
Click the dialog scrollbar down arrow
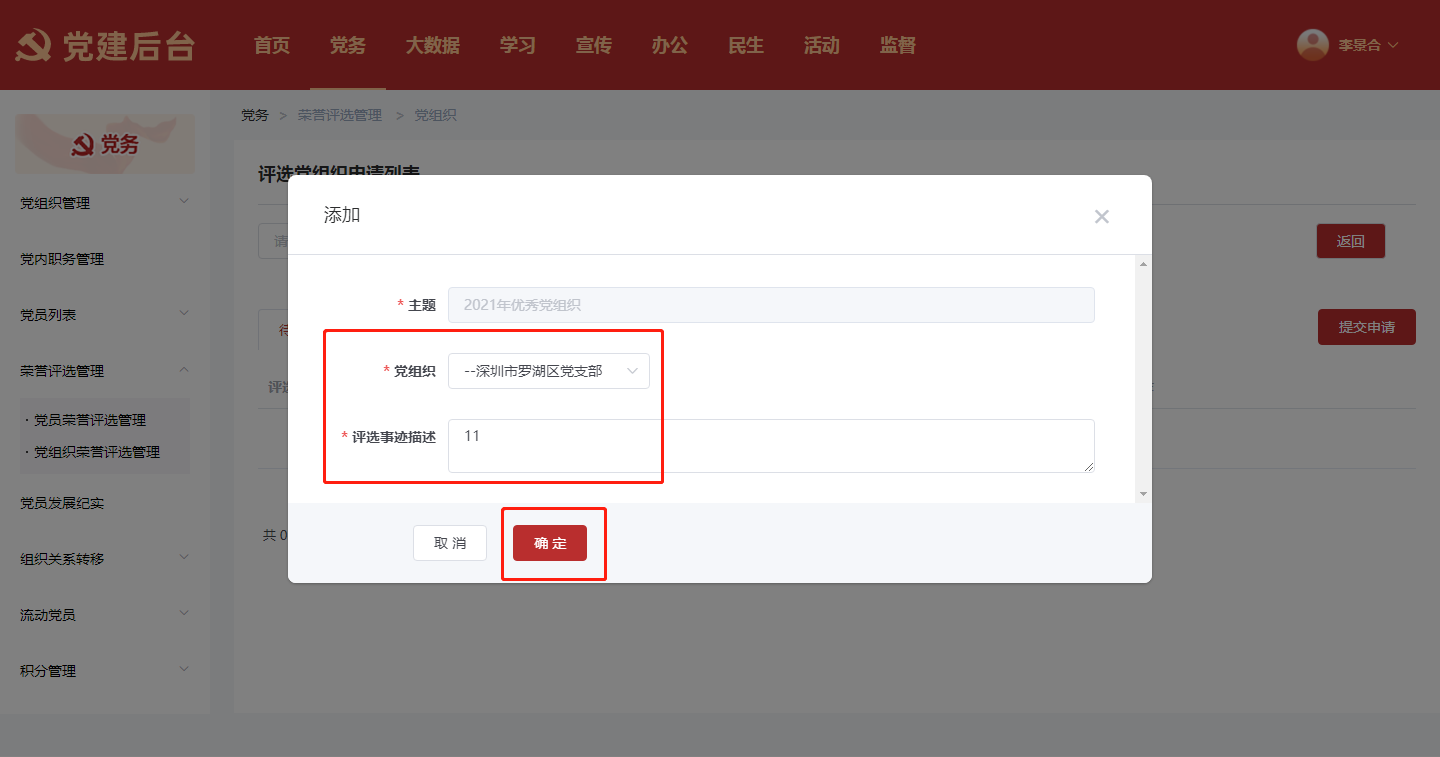point(1143,494)
